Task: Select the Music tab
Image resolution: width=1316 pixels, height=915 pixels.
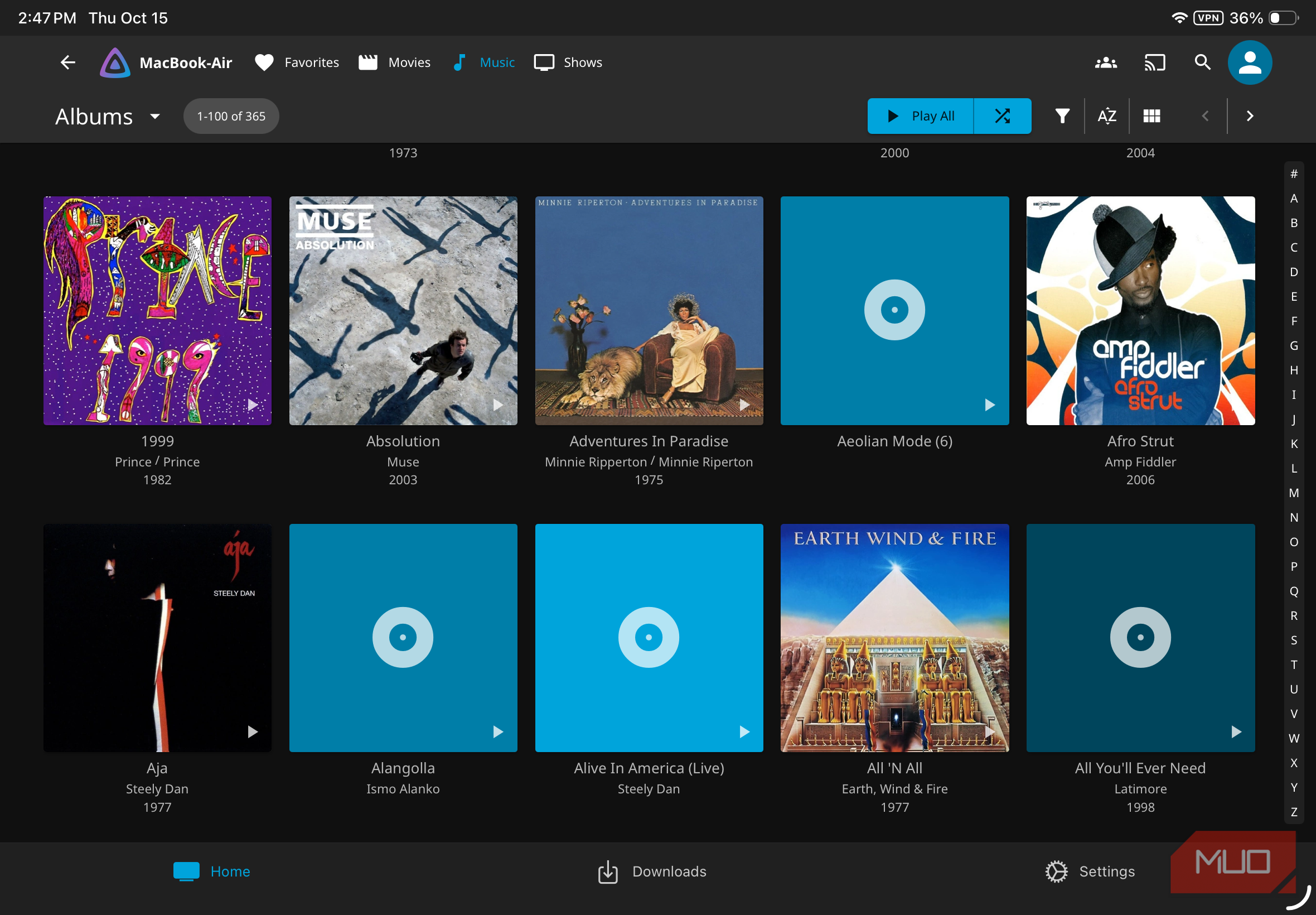Action: coord(483,62)
